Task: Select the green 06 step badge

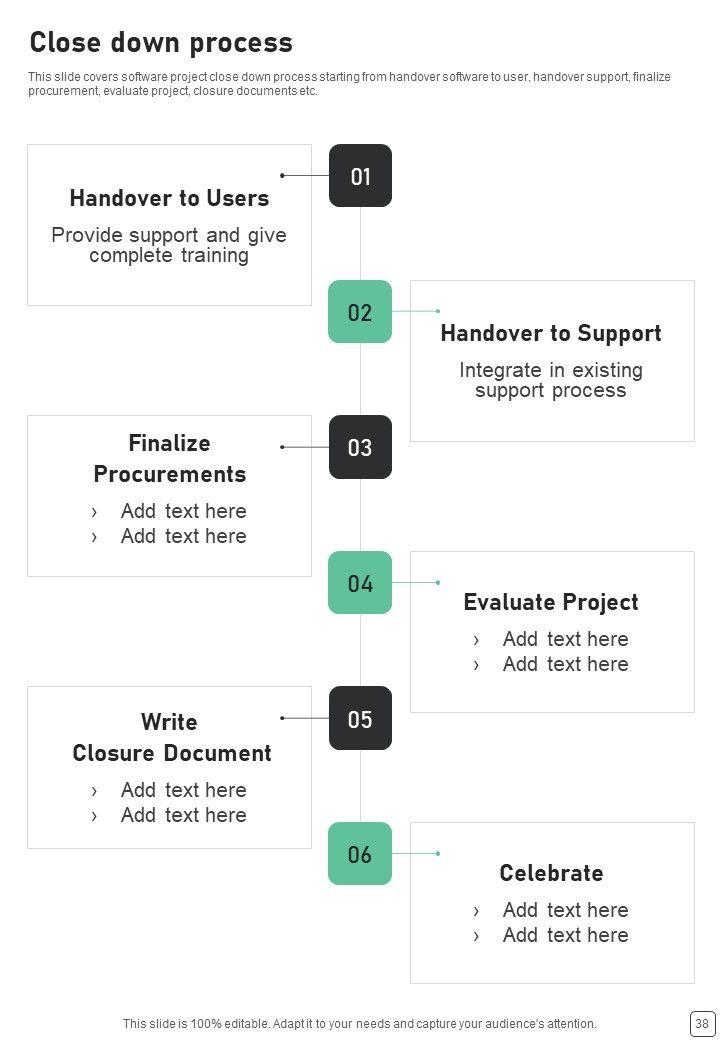Action: pos(360,854)
